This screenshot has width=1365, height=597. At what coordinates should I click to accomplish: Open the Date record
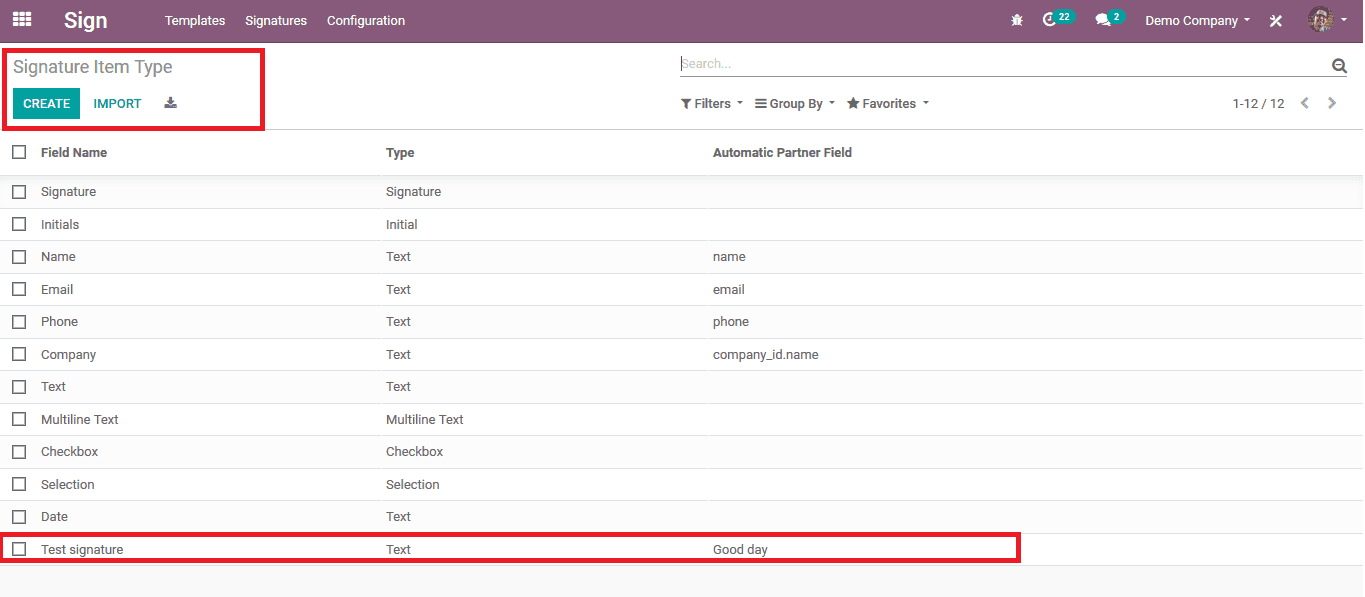tap(54, 517)
